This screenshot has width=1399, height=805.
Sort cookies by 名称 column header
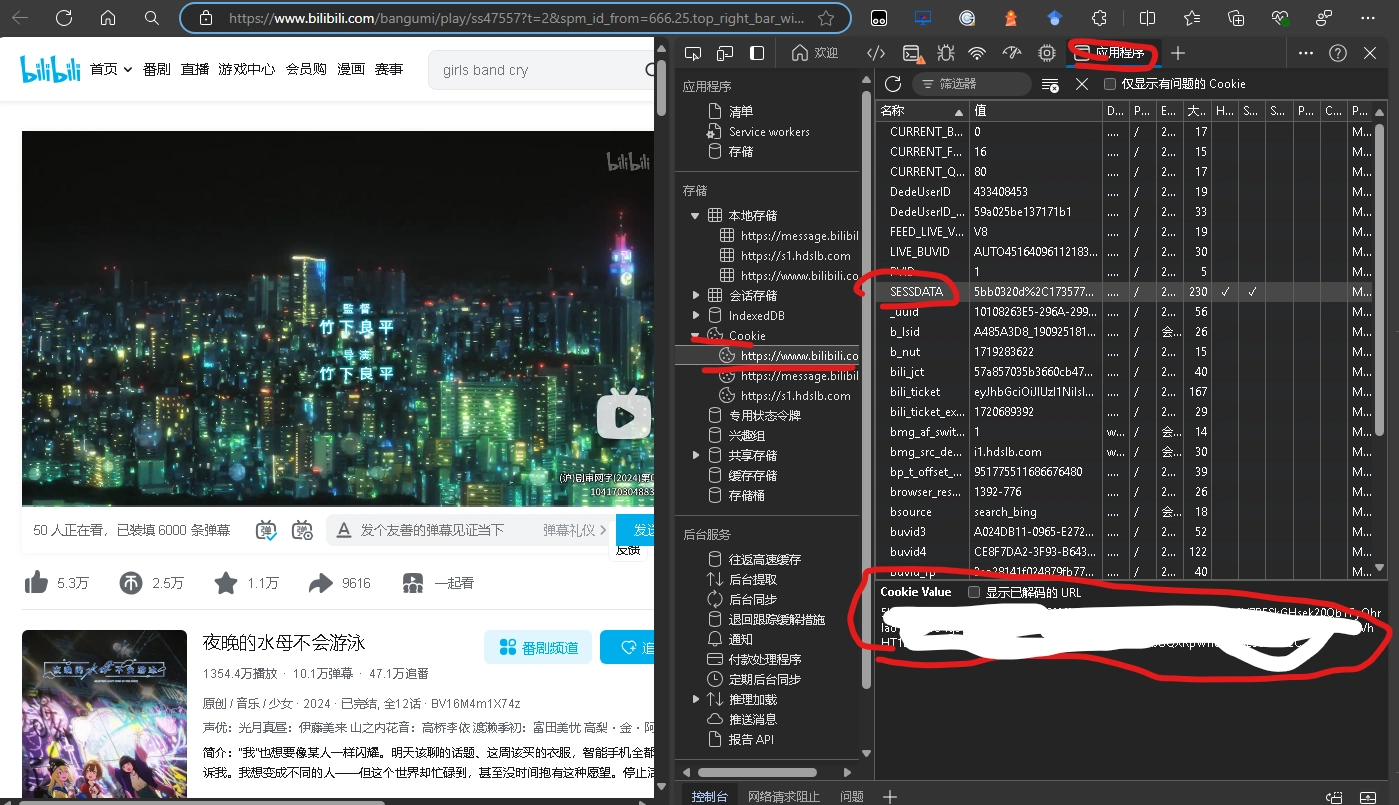(923, 111)
